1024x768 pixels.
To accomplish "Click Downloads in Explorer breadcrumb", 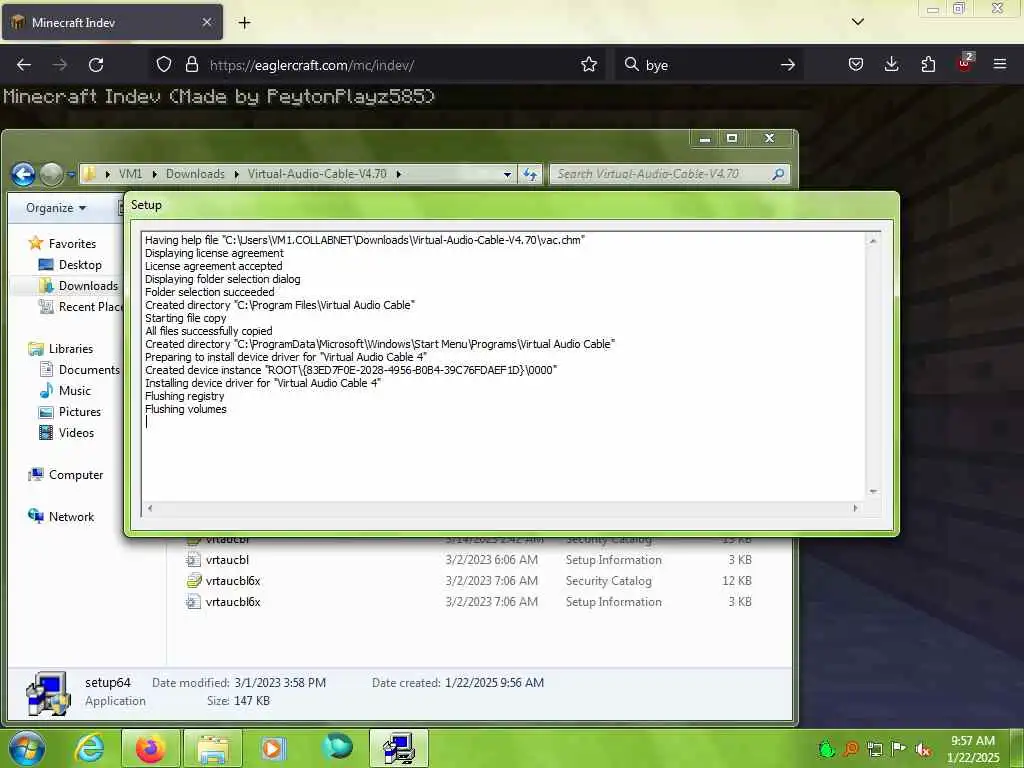I will point(195,174).
